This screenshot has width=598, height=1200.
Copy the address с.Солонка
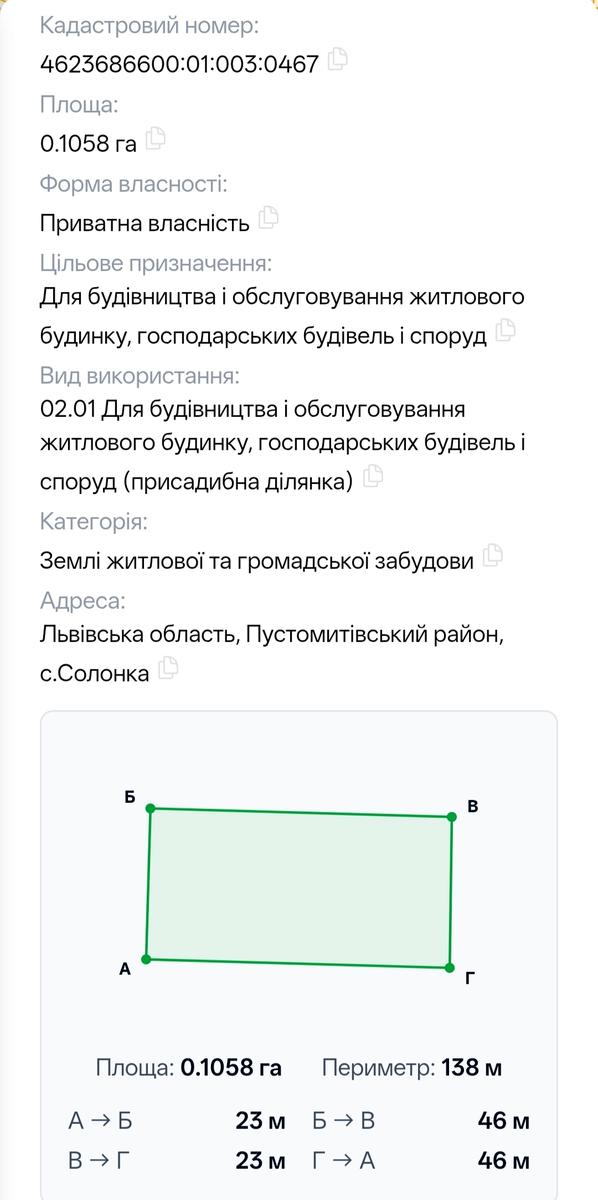pos(168,668)
